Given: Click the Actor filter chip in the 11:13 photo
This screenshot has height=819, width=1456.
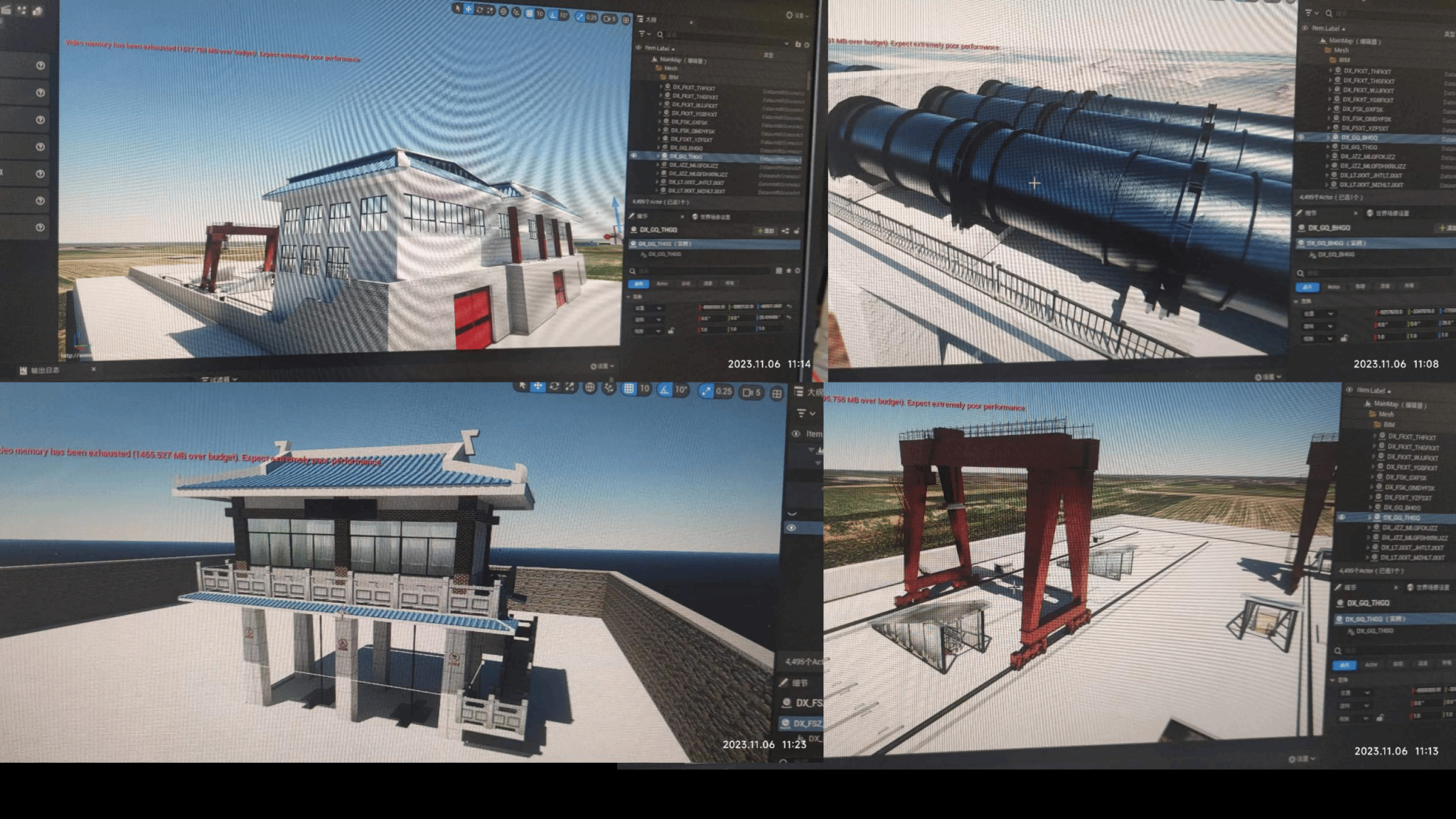Looking at the screenshot, I should coord(1371,664).
